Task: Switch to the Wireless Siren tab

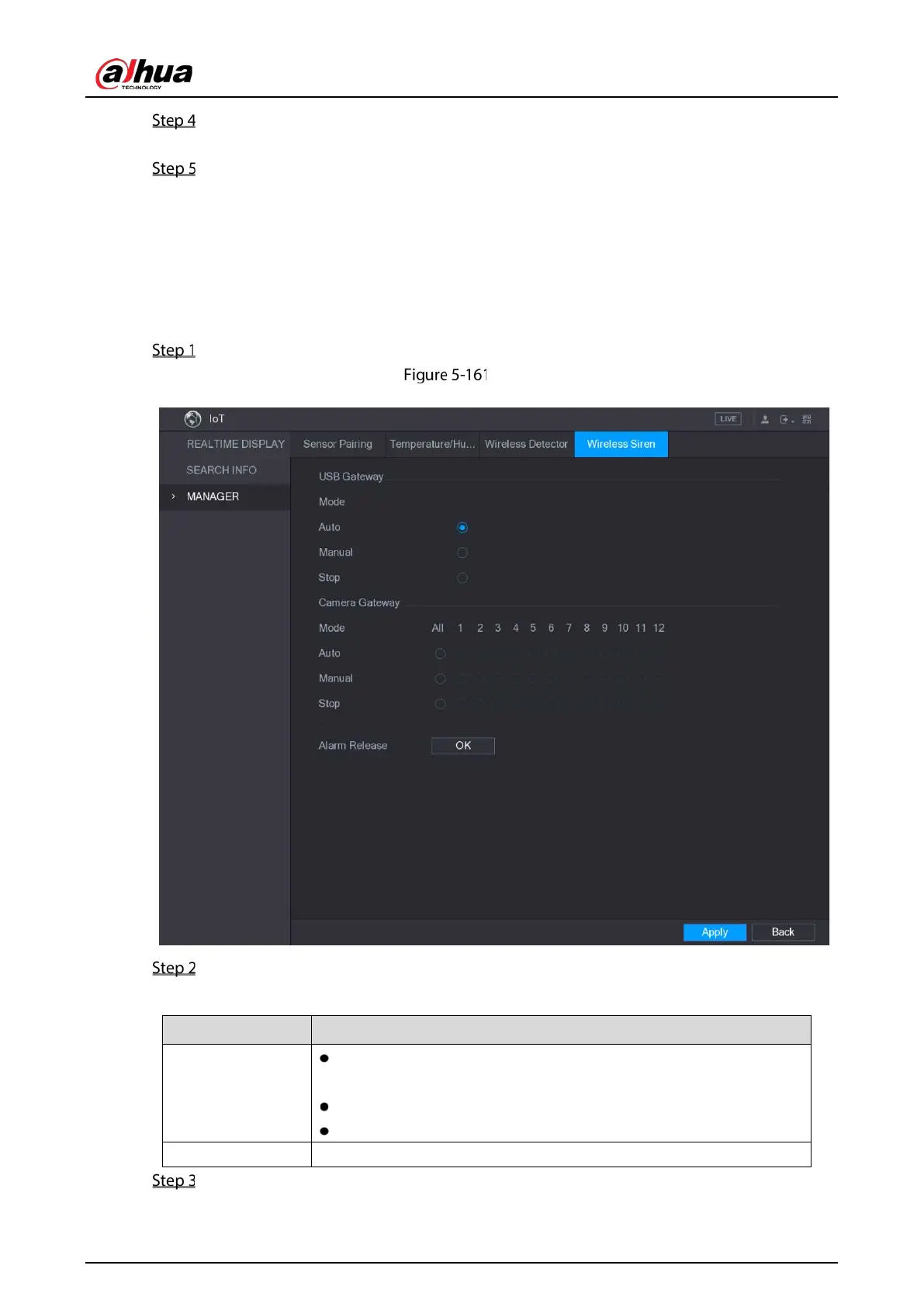Action: (621, 444)
